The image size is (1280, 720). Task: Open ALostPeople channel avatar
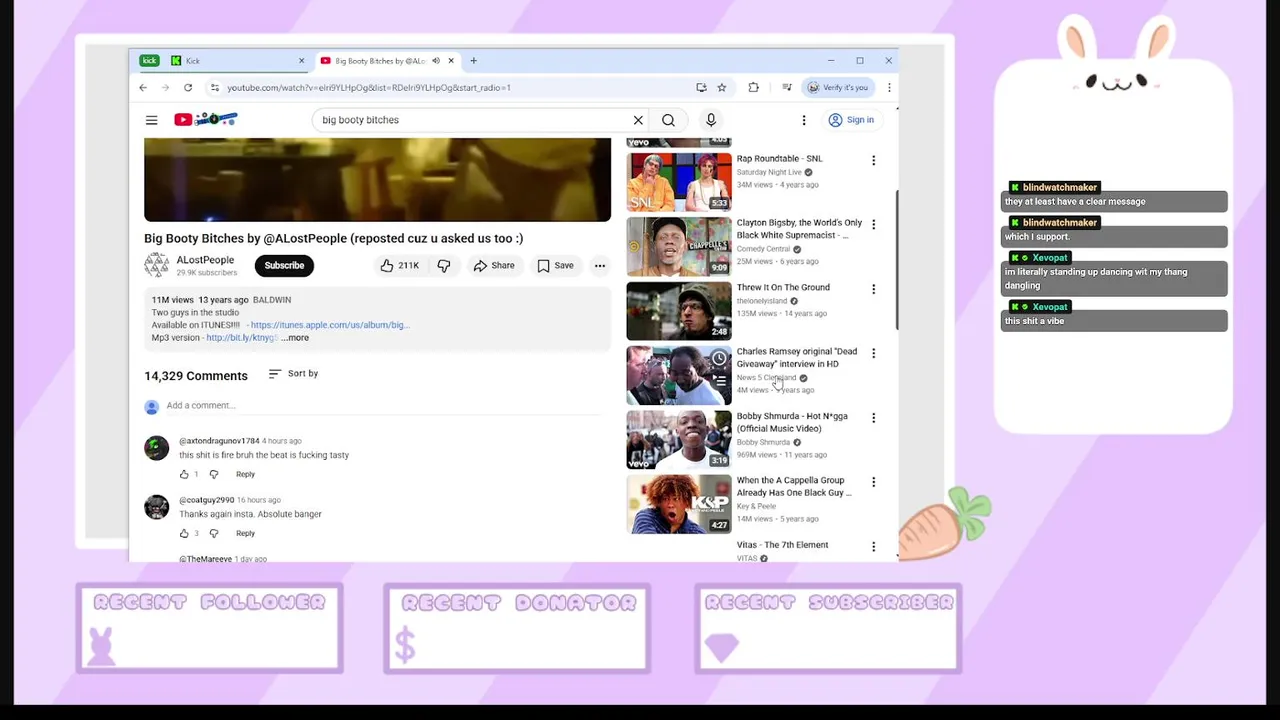pyautogui.click(x=157, y=265)
